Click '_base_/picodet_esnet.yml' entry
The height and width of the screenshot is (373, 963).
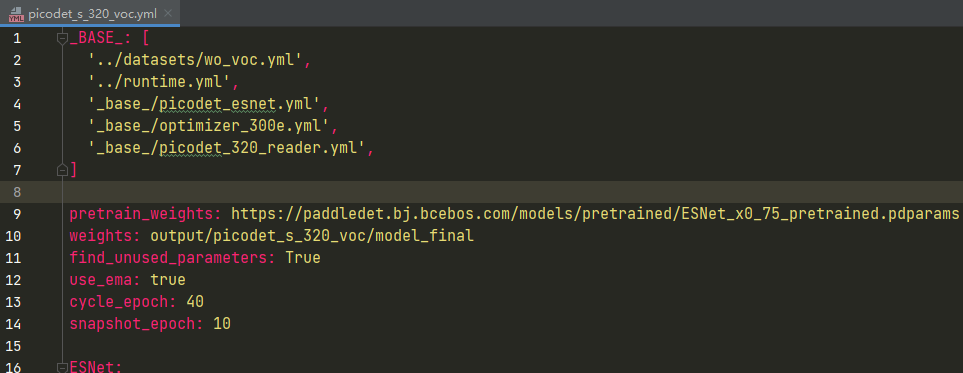[205, 104]
